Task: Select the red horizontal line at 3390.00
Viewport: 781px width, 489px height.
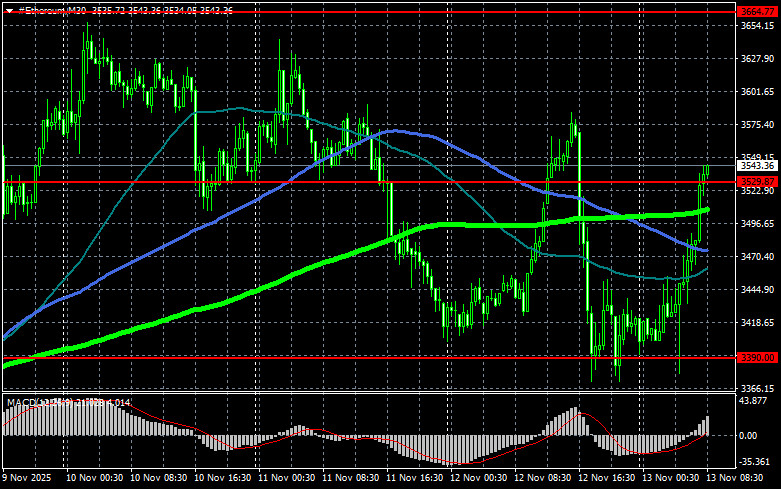Action: click(369, 358)
